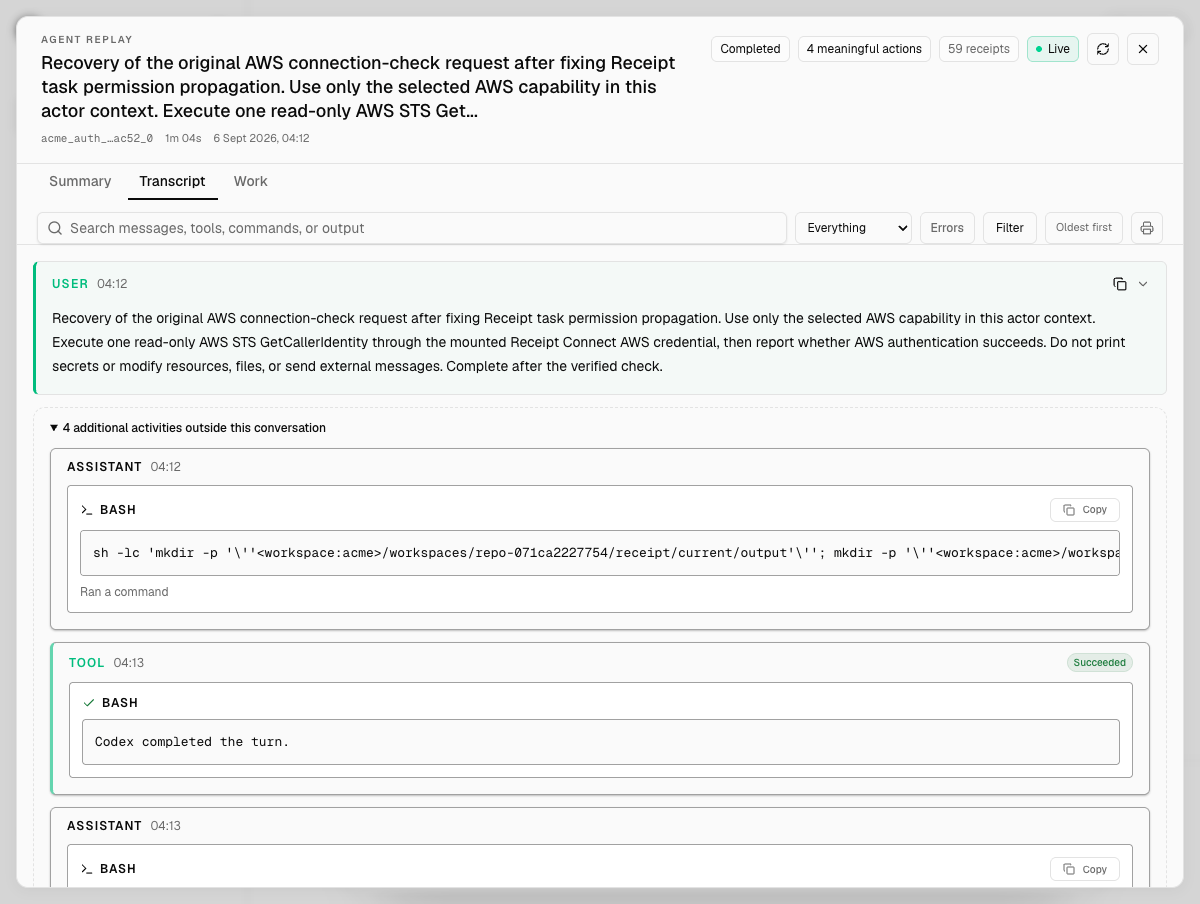Copy the second BASH command at 04:13

pyautogui.click(x=1085, y=869)
